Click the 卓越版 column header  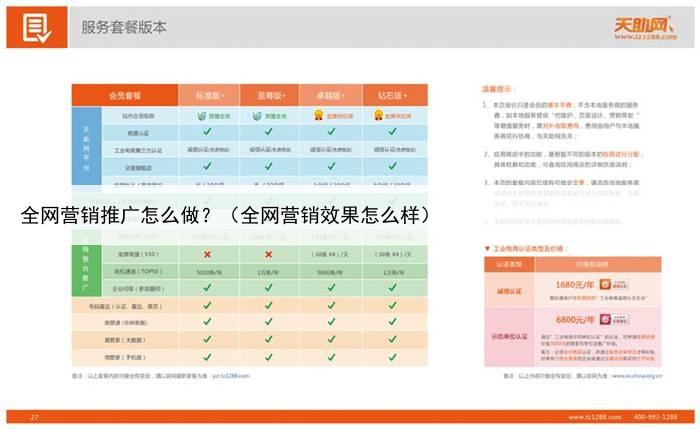pyautogui.click(x=330, y=95)
